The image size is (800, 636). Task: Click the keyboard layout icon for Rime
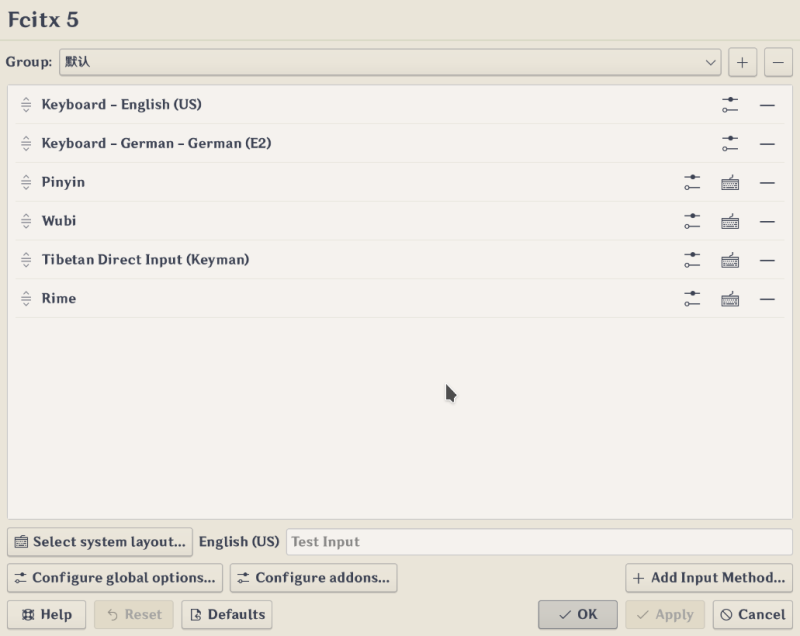[x=731, y=298]
